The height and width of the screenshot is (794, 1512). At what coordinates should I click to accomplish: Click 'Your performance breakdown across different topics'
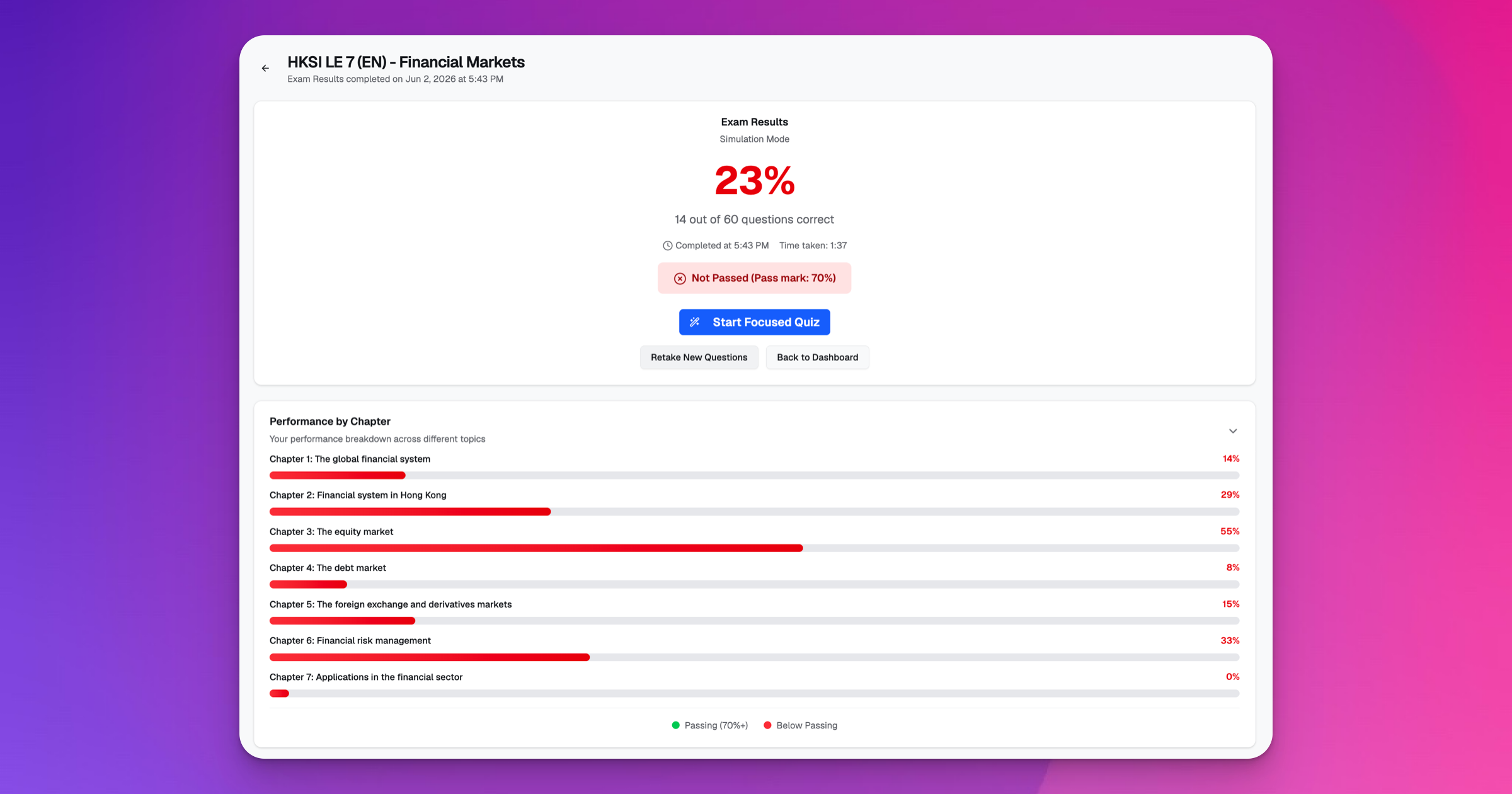pyautogui.click(x=377, y=439)
